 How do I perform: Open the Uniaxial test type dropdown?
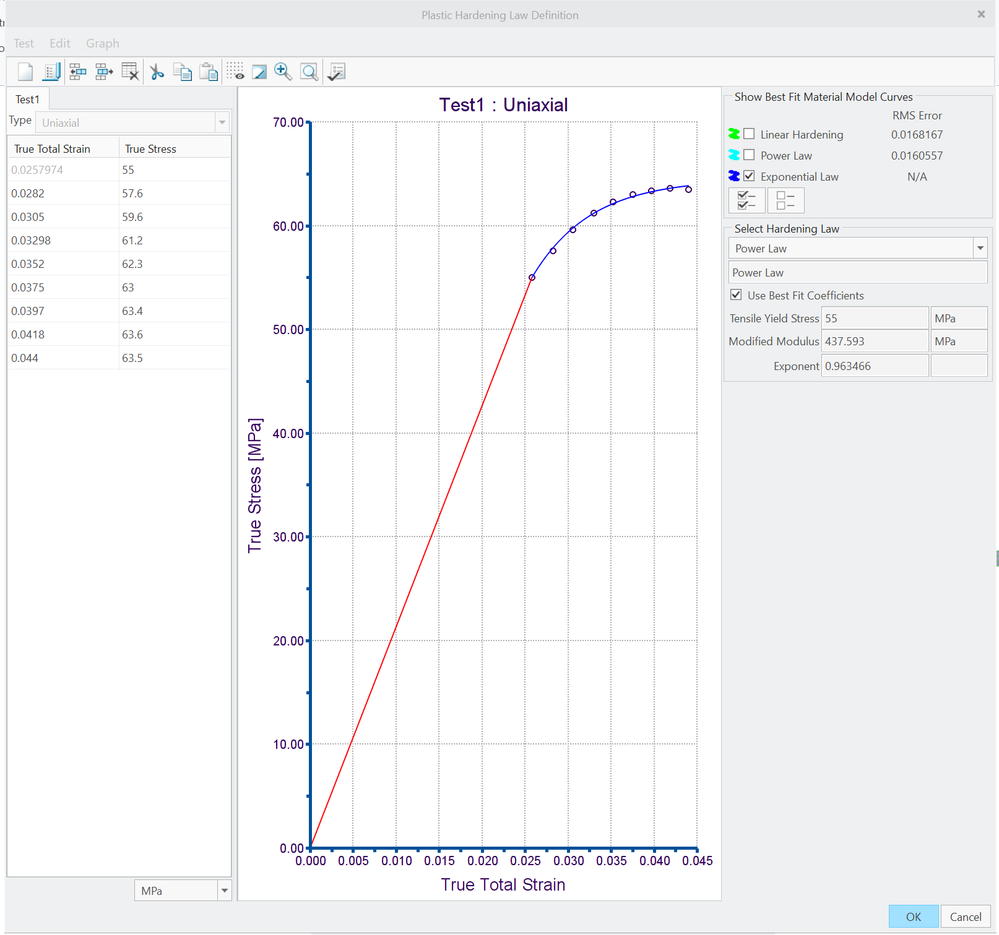pos(222,122)
